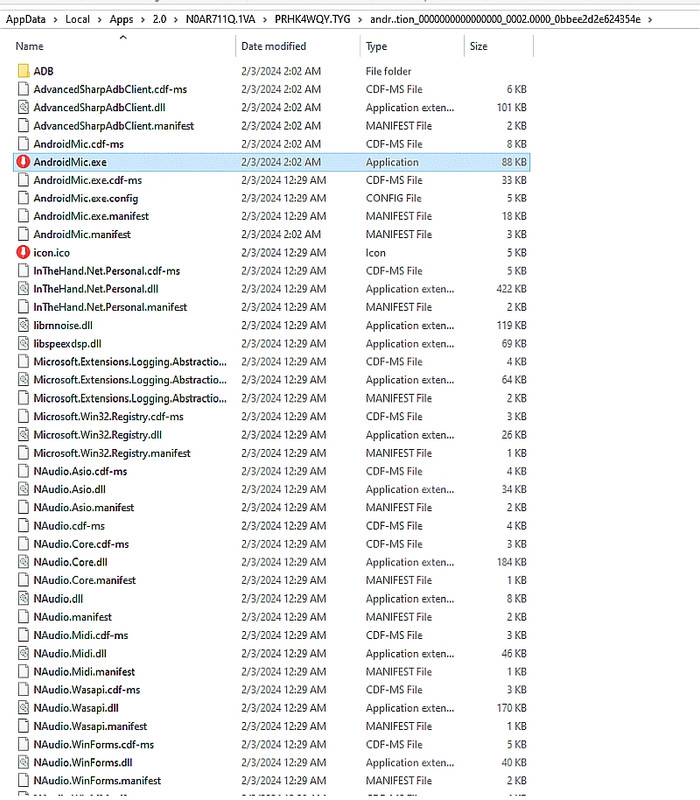Click the 422 KB size cell
This screenshot has width=700, height=800.
[511, 289]
